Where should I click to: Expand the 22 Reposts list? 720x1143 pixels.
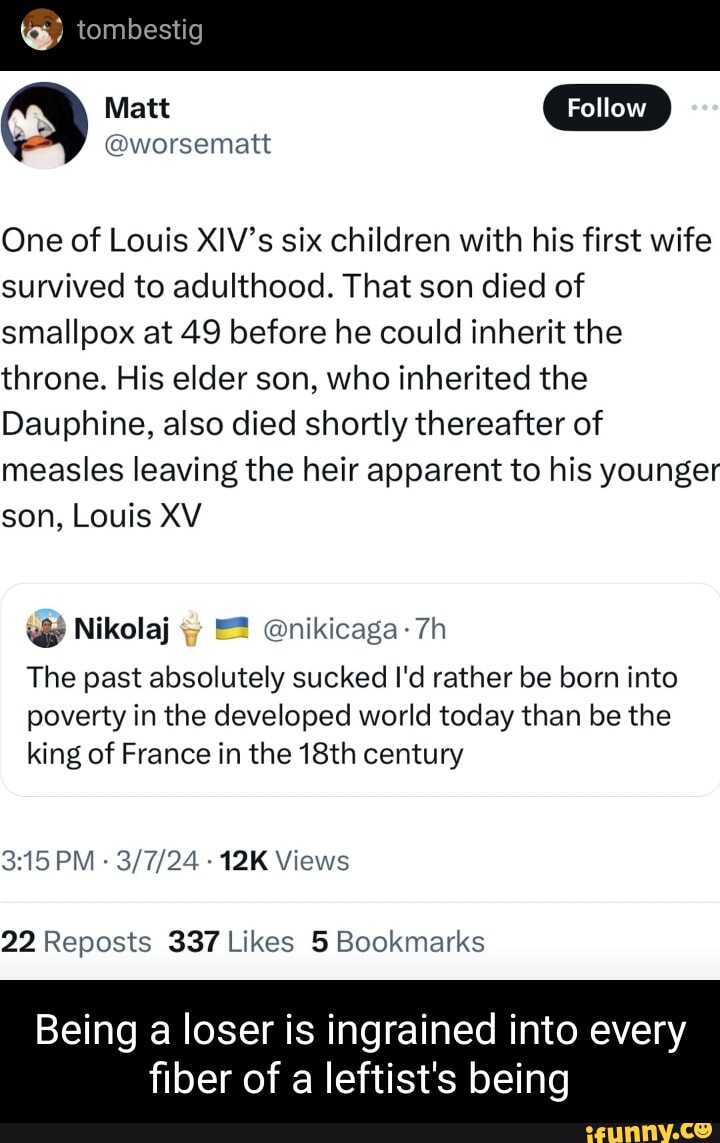(x=78, y=941)
